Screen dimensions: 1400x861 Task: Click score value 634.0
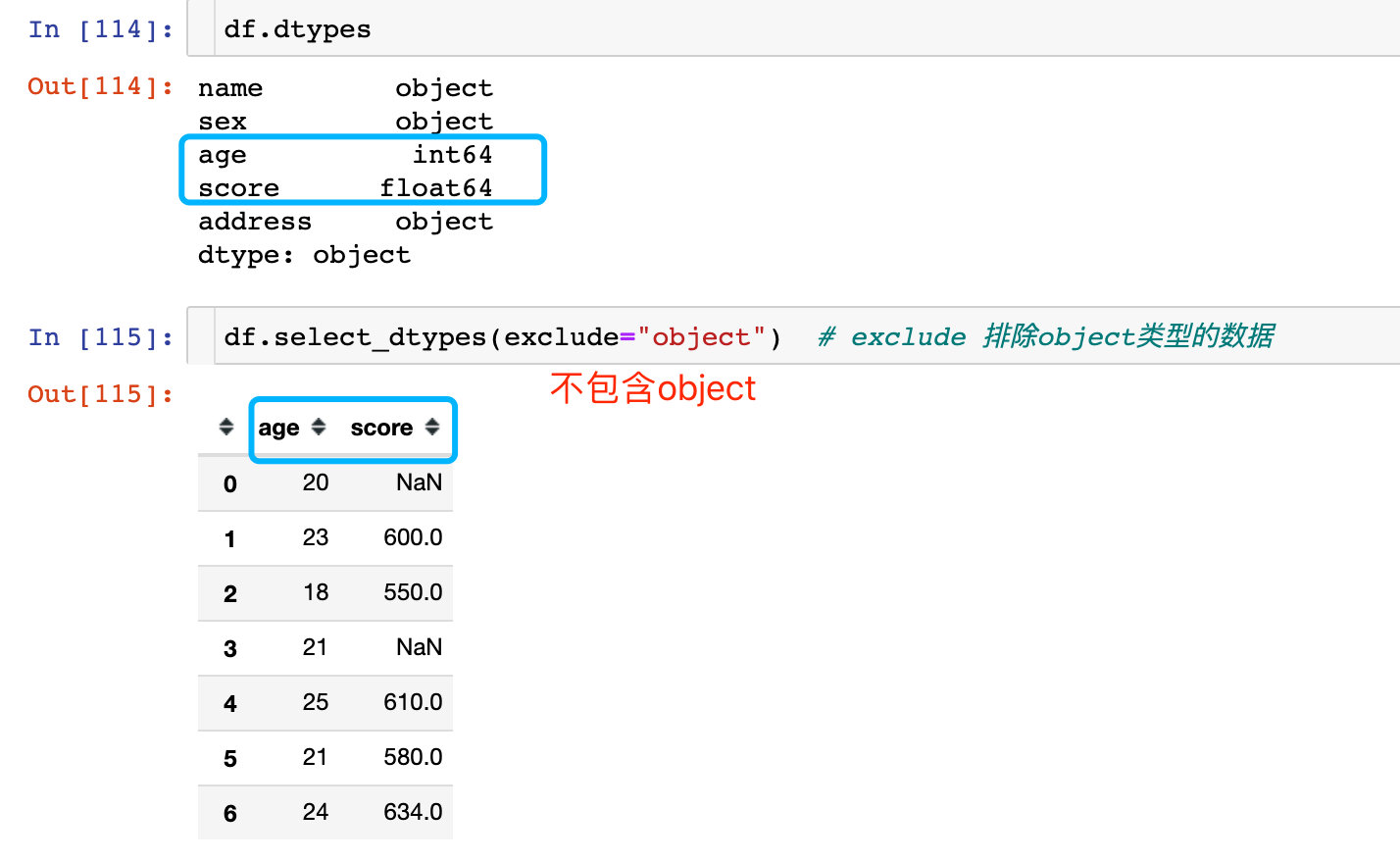[413, 812]
